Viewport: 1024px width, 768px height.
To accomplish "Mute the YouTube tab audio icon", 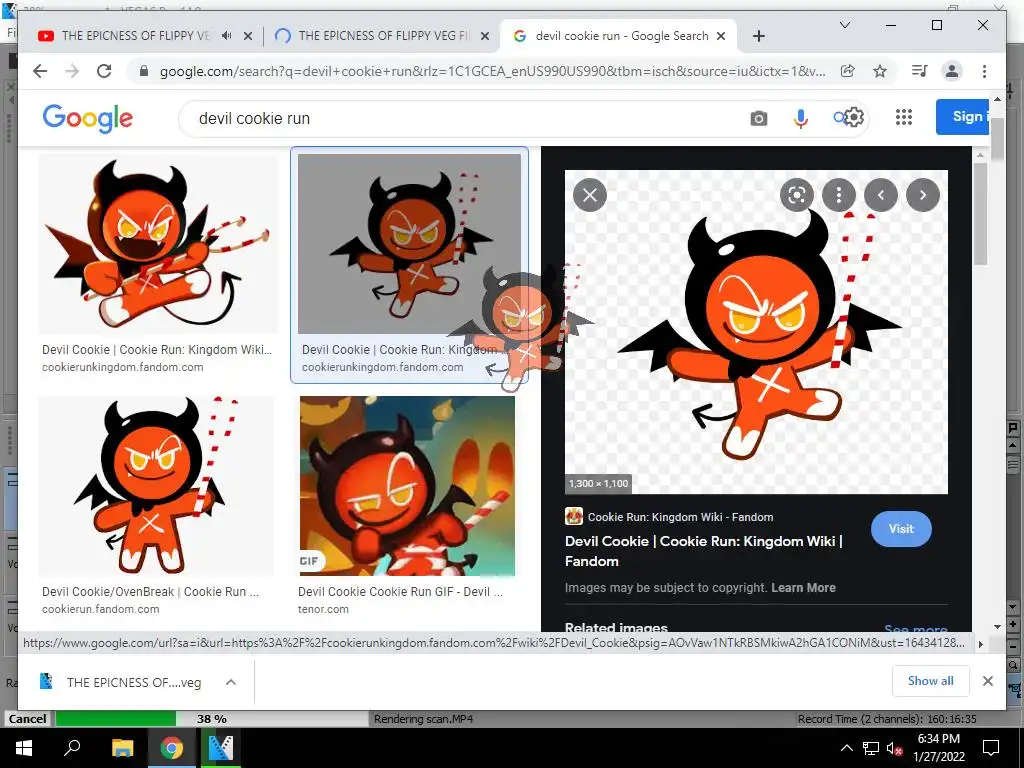I will click(226, 36).
